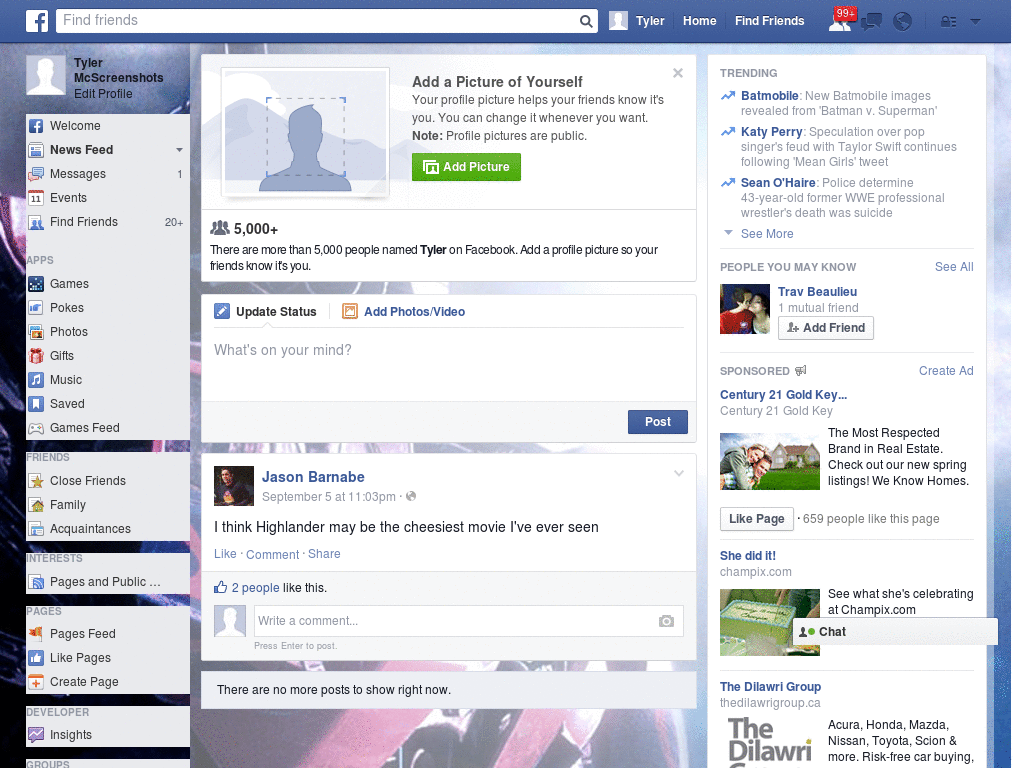Click She did it! ad title
This screenshot has height=768, width=1024.
[748, 556]
